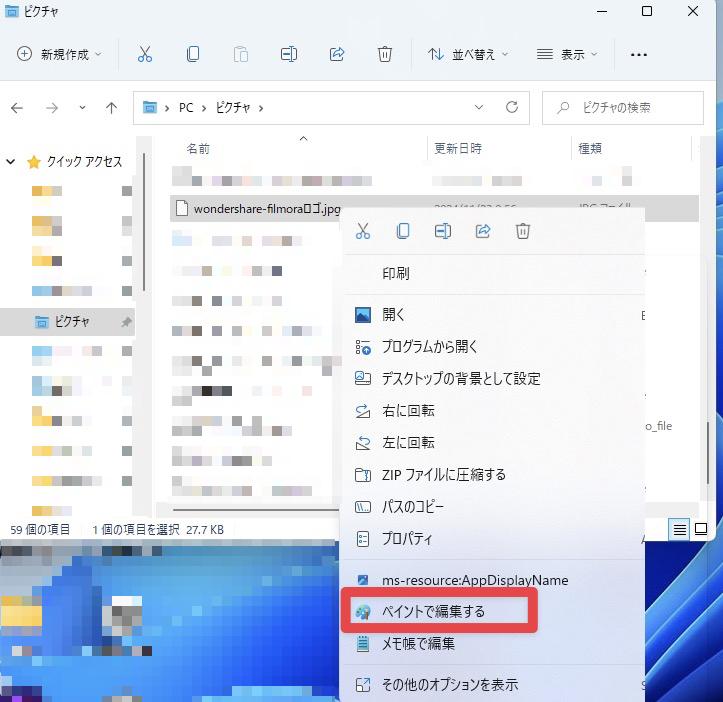This screenshot has width=723, height=702.
Task: Refresh the folder view
Action: tap(512, 107)
